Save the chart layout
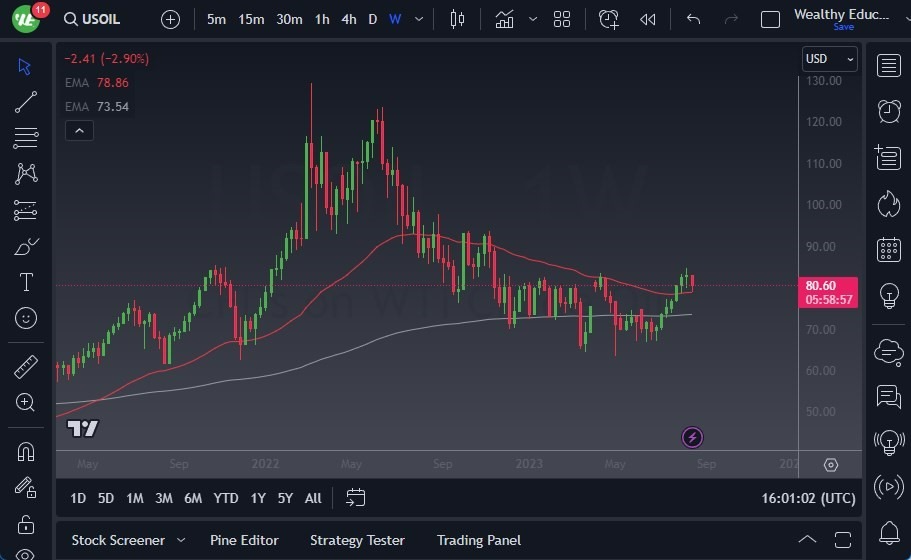Viewport: 911px width, 560px height. click(843, 27)
